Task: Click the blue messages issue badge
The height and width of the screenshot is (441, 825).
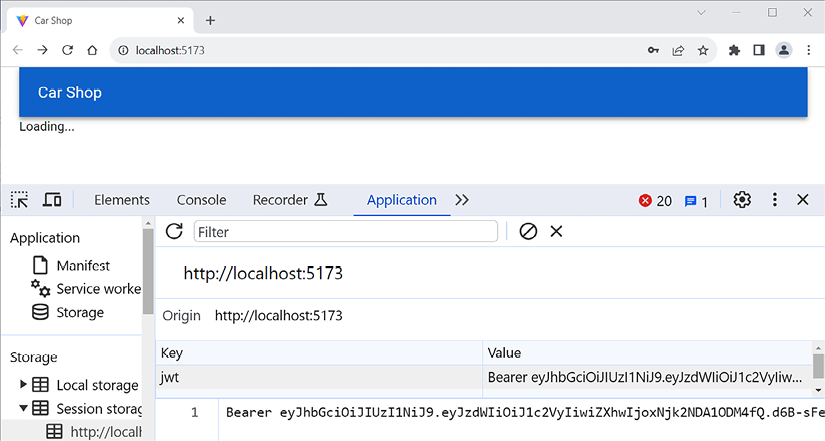Action: [696, 201]
